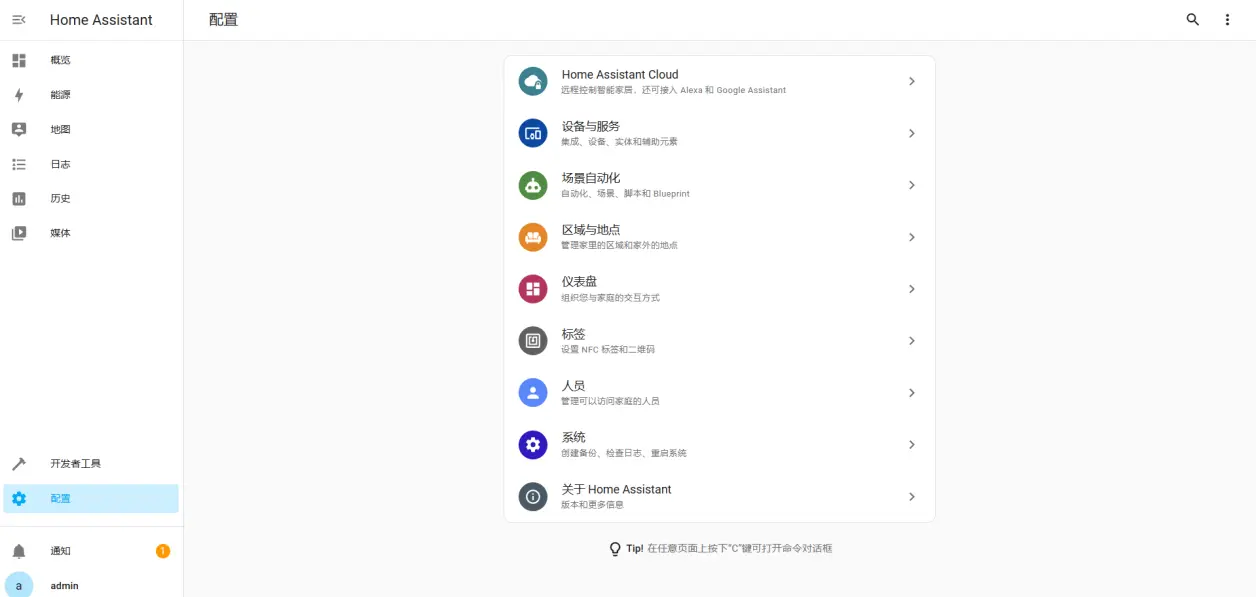Open 场景自动化 title link
This screenshot has height=597, width=1256.
(x=591, y=178)
